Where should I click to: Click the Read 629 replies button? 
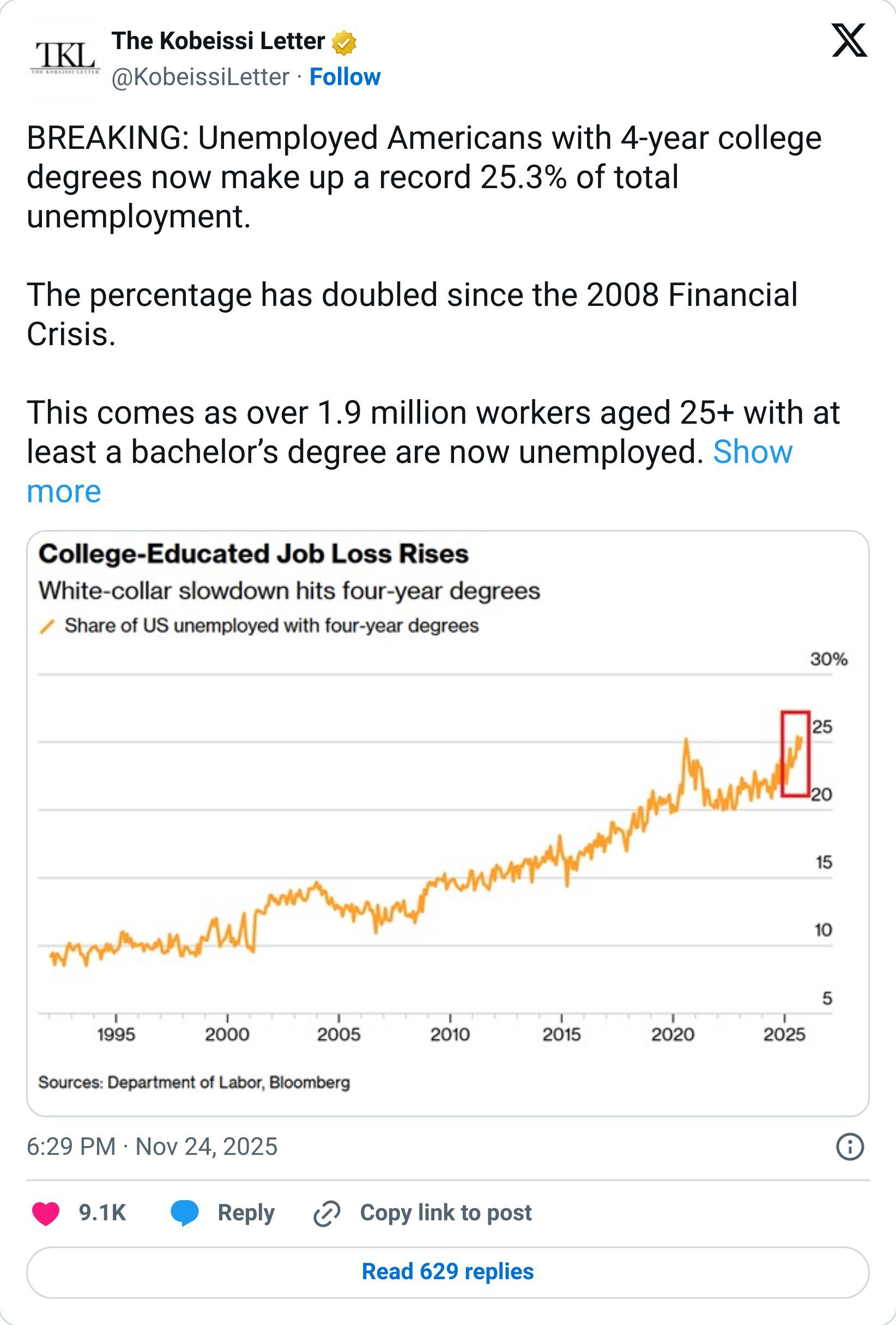coord(448,1272)
